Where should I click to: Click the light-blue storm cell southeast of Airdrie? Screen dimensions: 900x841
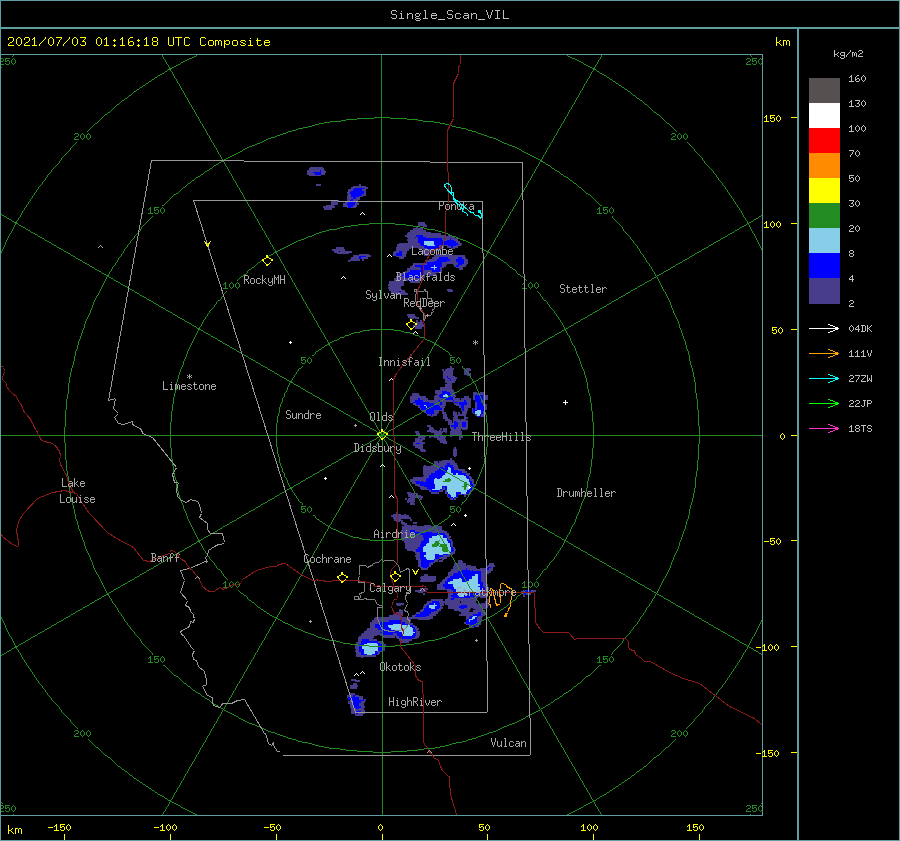[x=435, y=547]
